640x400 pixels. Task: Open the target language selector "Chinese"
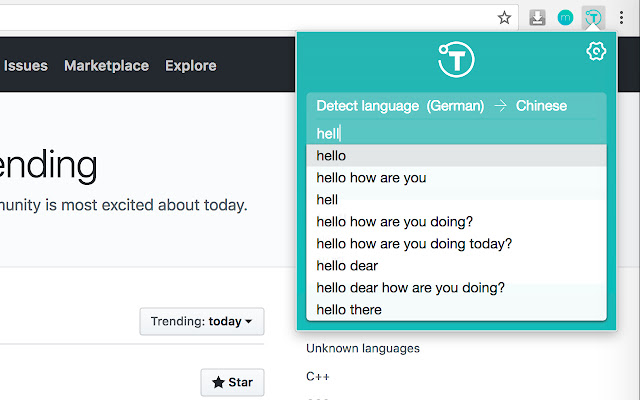tap(541, 106)
